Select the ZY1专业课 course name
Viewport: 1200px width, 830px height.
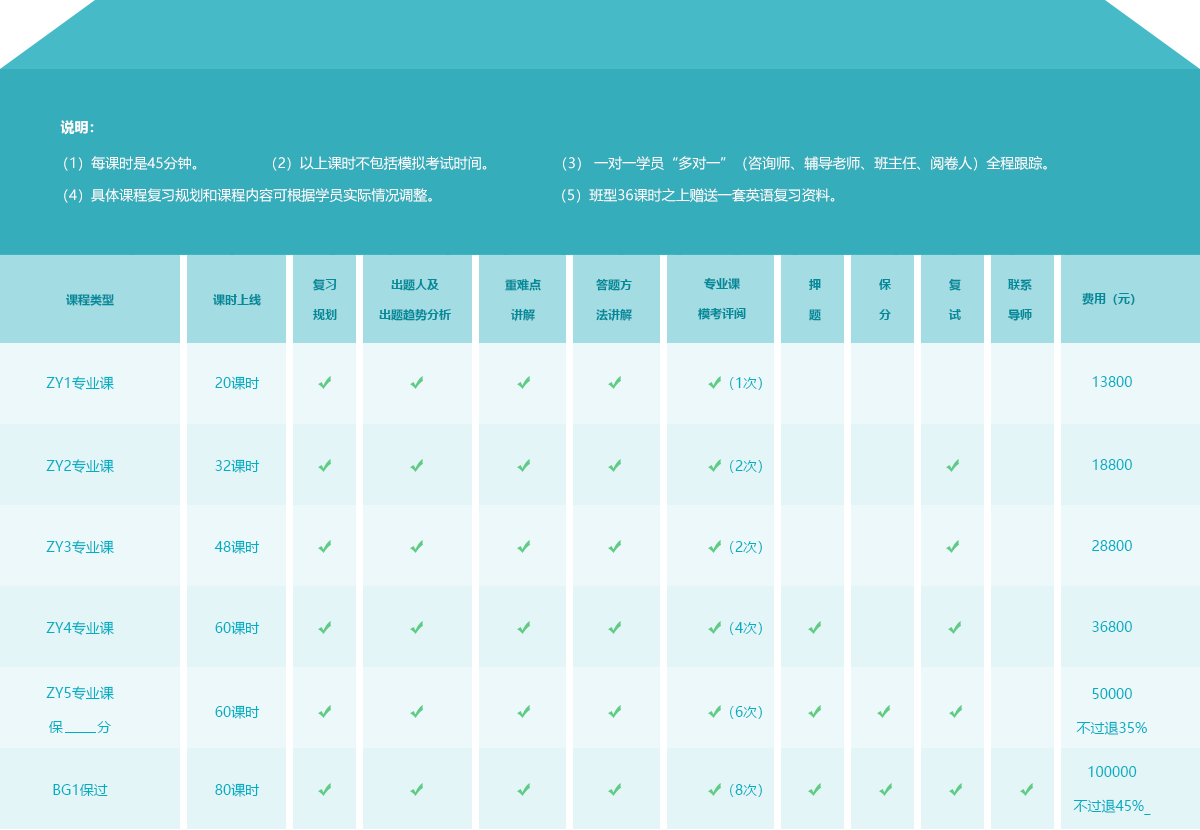80,382
